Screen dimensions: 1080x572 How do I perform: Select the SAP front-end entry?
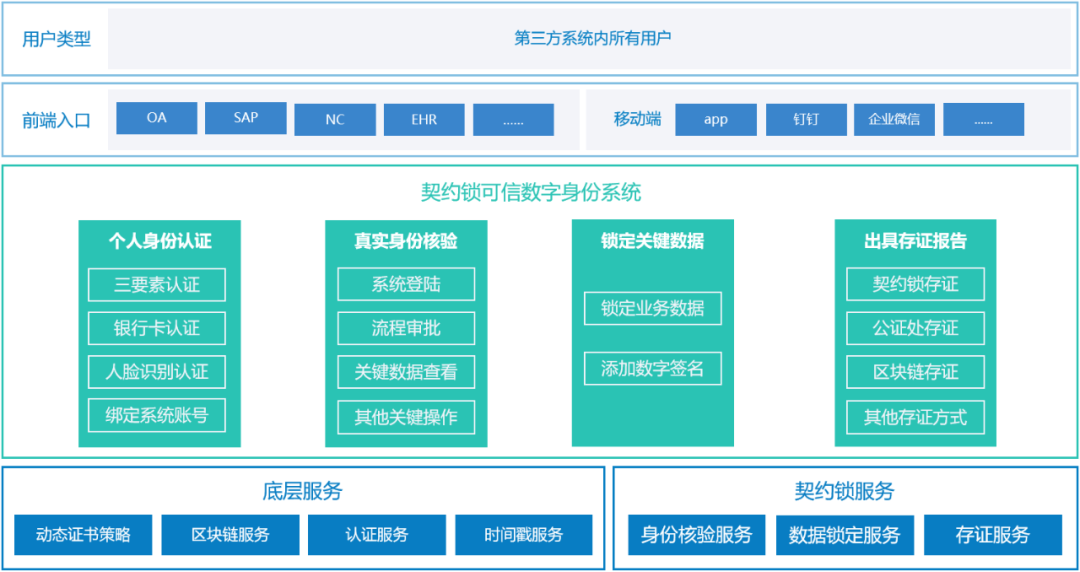click(246, 118)
